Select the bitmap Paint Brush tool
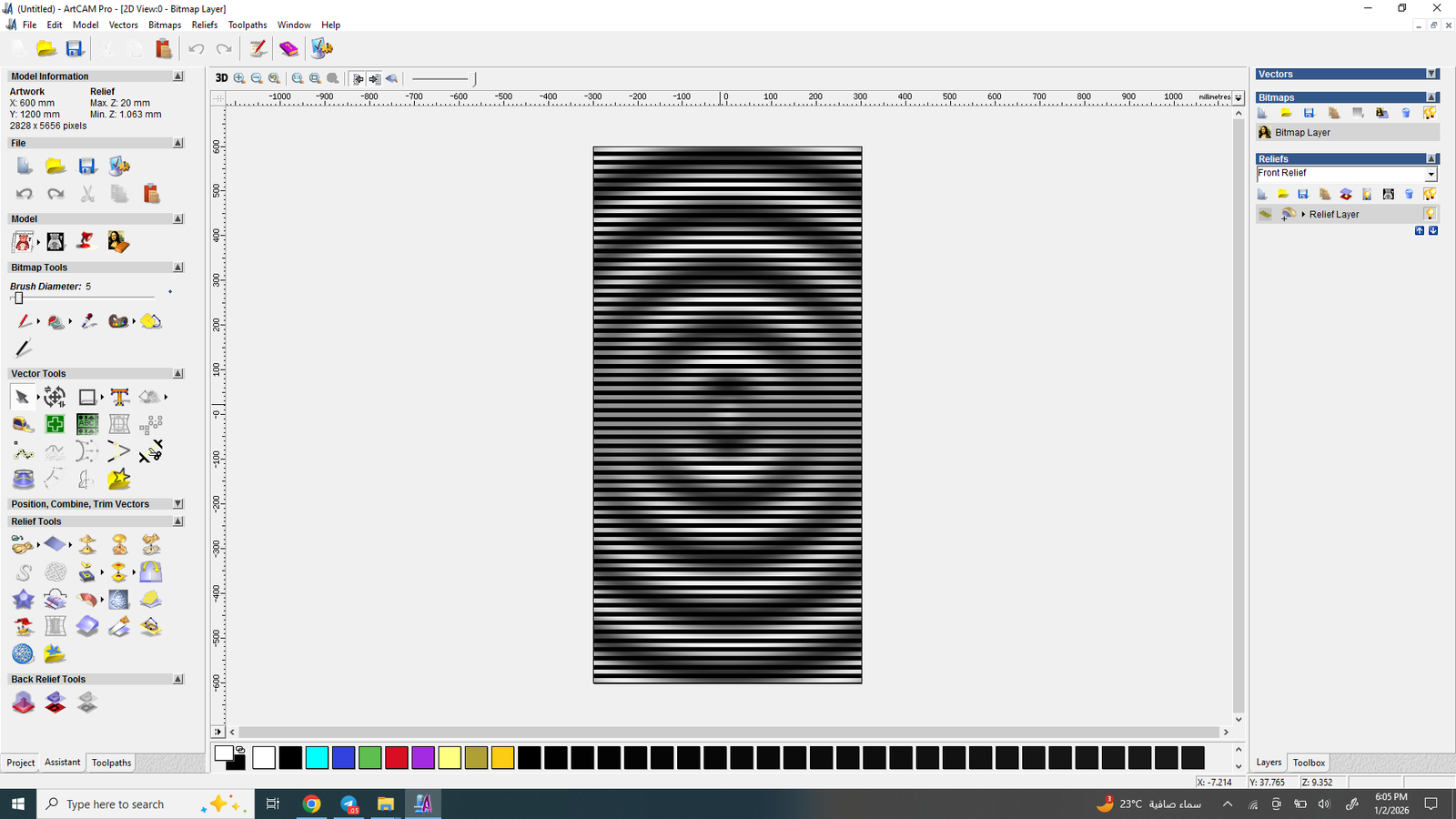The height and width of the screenshot is (819, 1456). (x=24, y=321)
